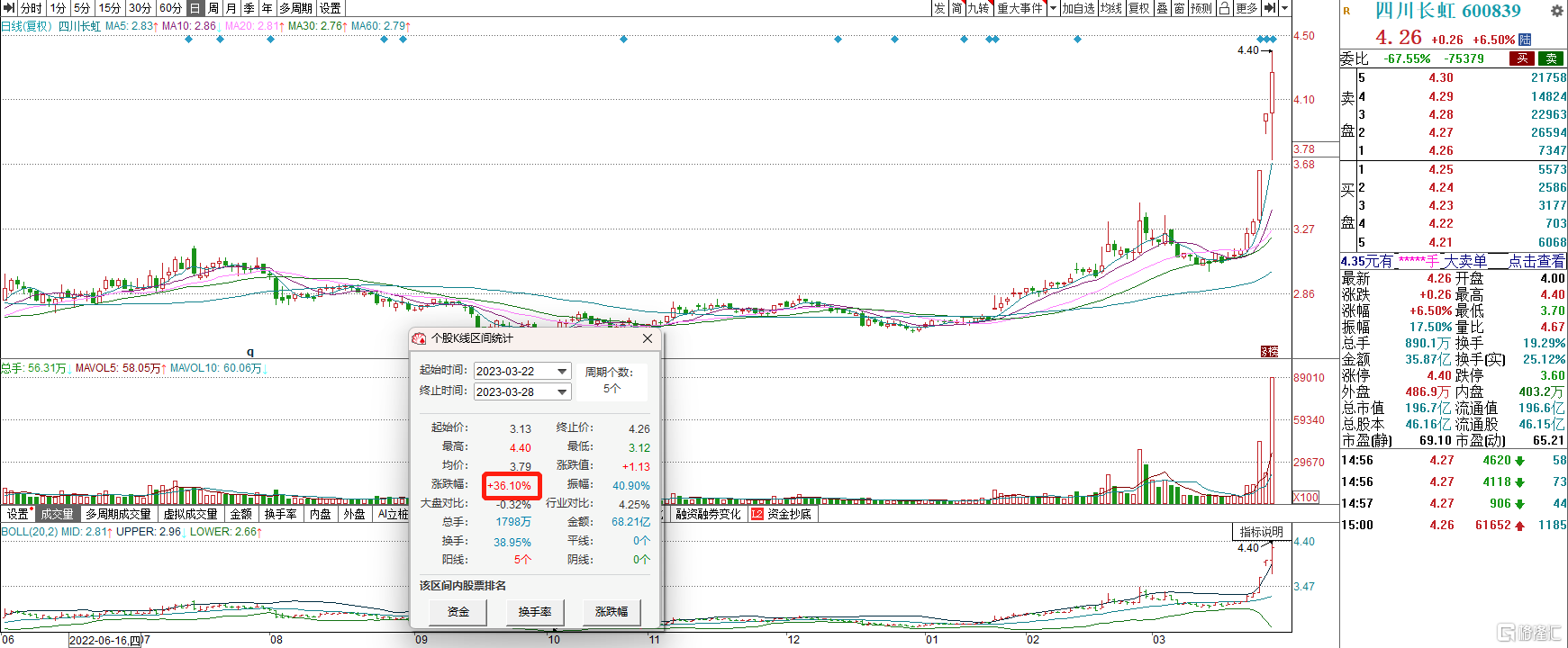Open the 终止时间 end date dropdown
Image resolution: width=1568 pixels, height=648 pixels.
tap(563, 391)
